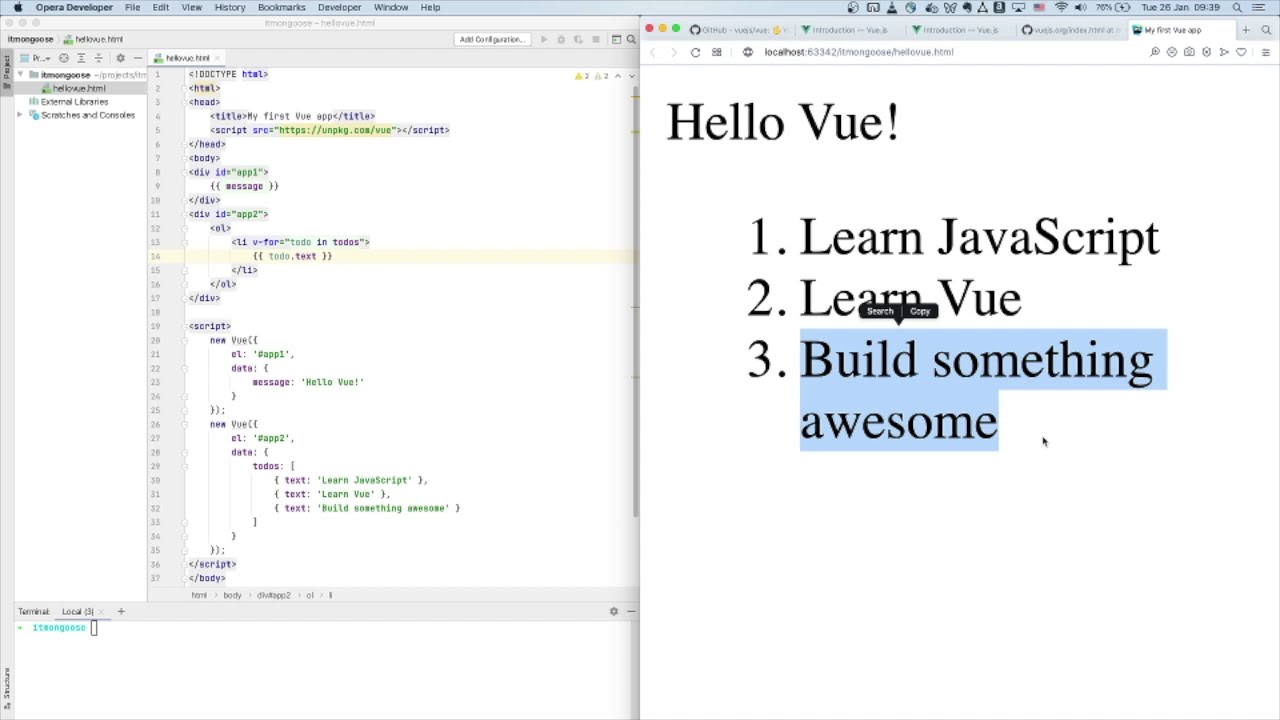The height and width of the screenshot is (720, 1280).
Task: Close the Local (3) terminal tab
Action: [101, 611]
